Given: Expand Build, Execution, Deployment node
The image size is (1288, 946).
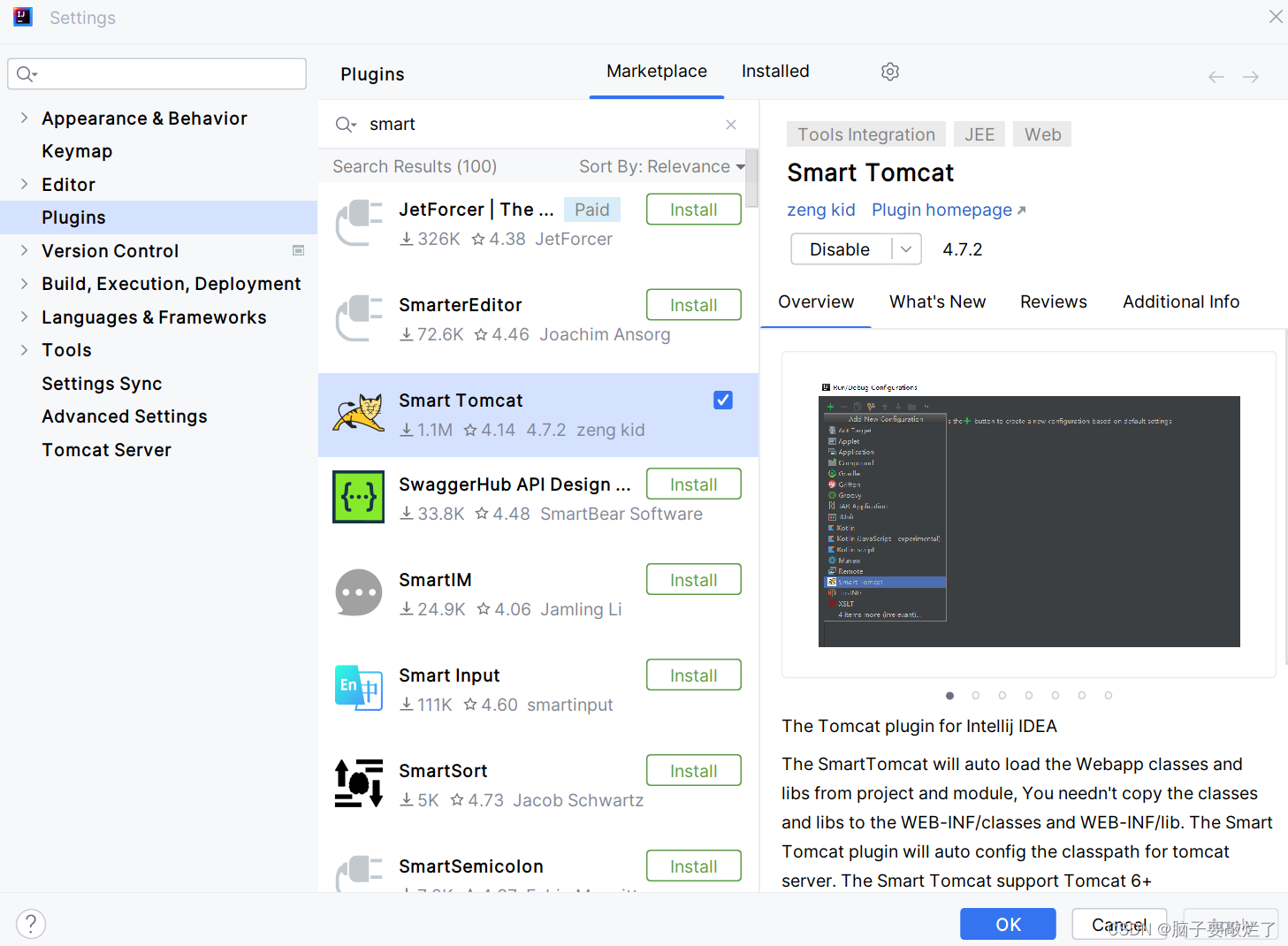Looking at the screenshot, I should point(24,283).
